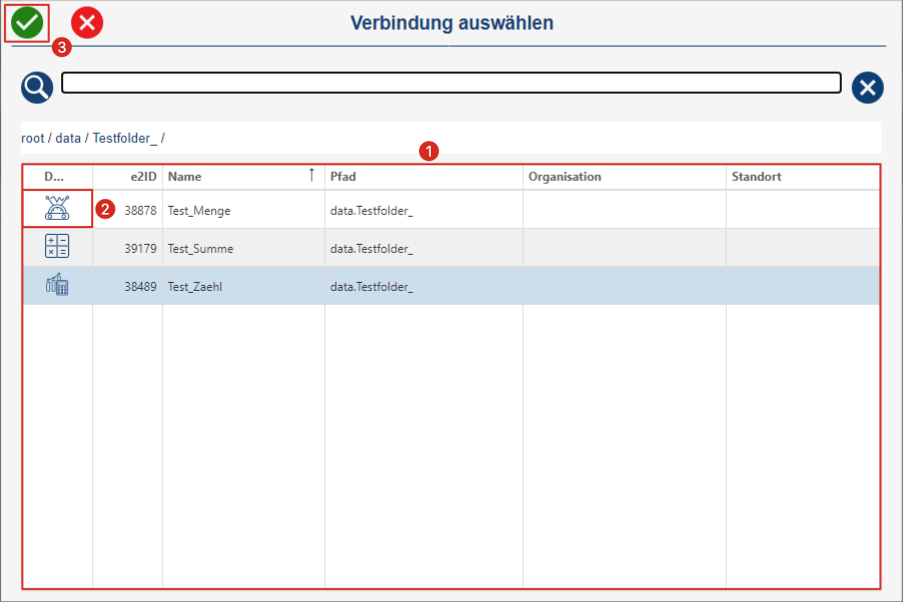This screenshot has width=903, height=602.
Task: Go to the data folder breadcrumb
Action: pos(68,138)
